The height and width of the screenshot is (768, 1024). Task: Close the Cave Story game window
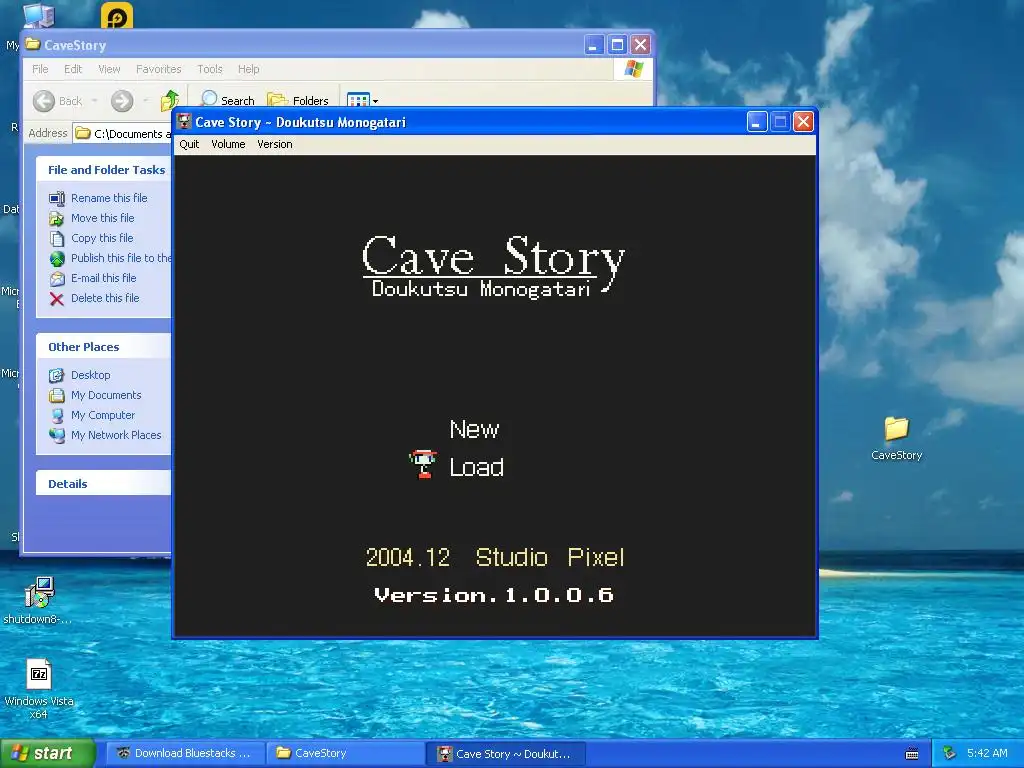tap(803, 122)
